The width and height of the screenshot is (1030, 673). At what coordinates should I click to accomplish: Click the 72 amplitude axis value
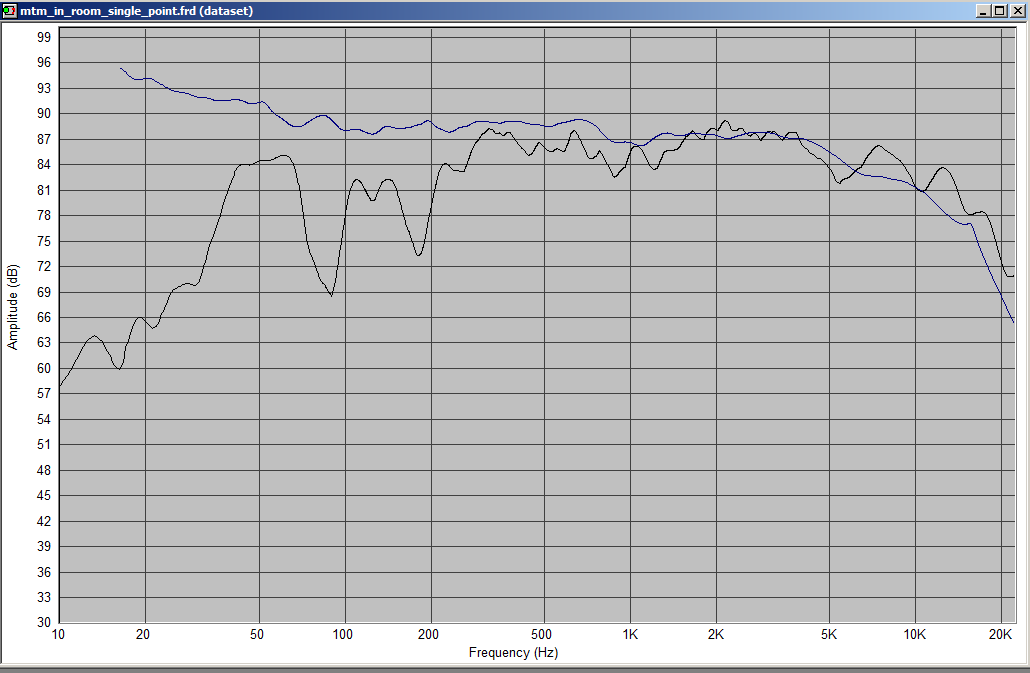44,267
